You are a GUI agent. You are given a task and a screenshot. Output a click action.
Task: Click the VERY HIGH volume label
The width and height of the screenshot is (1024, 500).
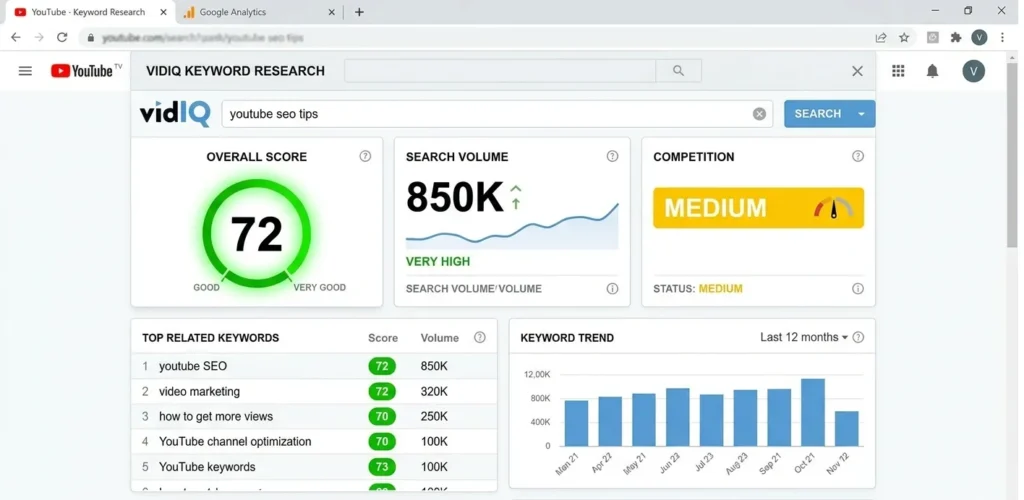tap(438, 262)
